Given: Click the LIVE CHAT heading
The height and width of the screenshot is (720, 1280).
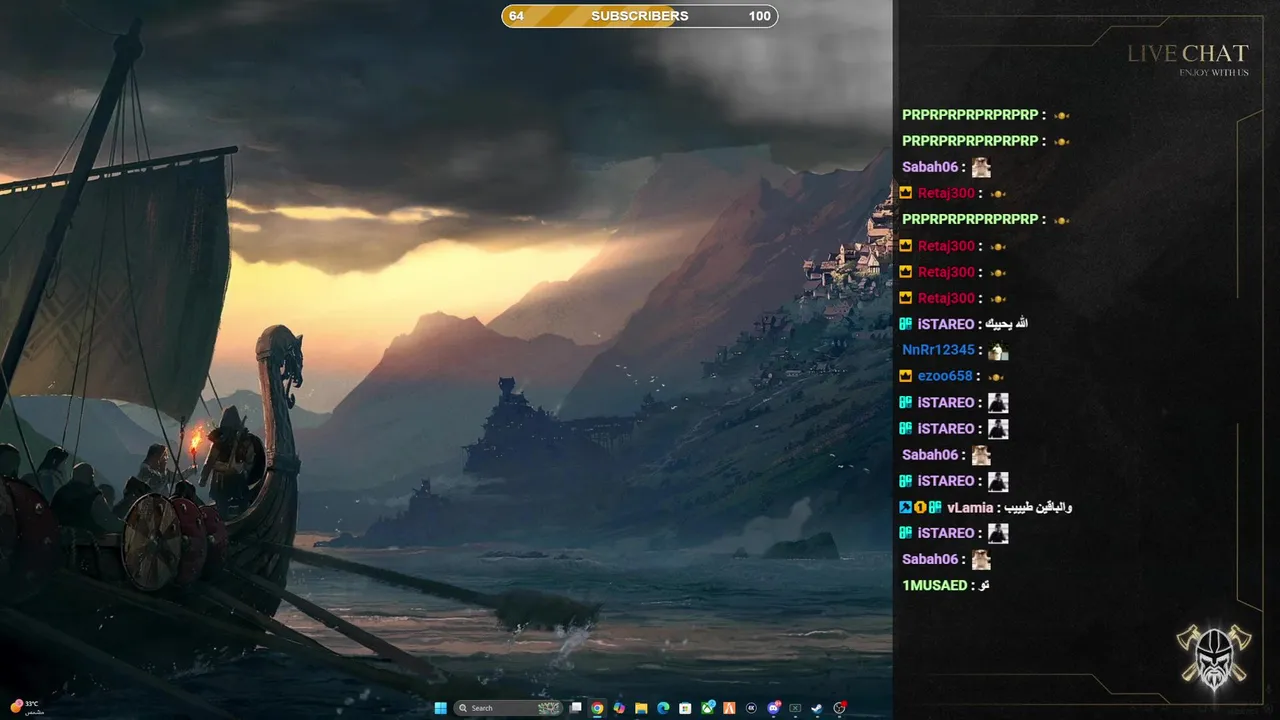Looking at the screenshot, I should point(1188,53).
